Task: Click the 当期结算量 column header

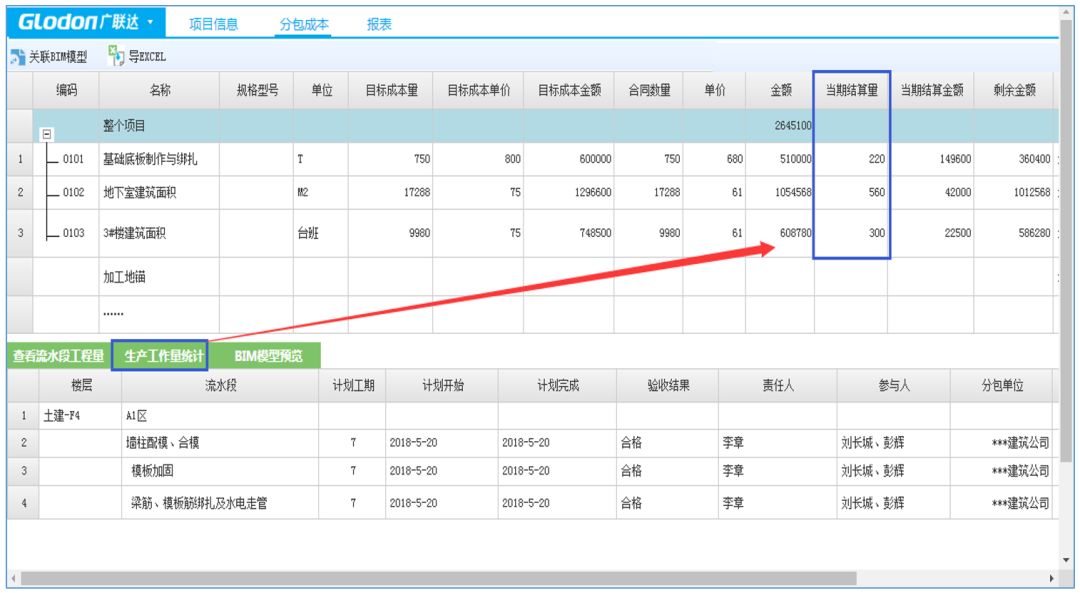Action: pos(851,90)
